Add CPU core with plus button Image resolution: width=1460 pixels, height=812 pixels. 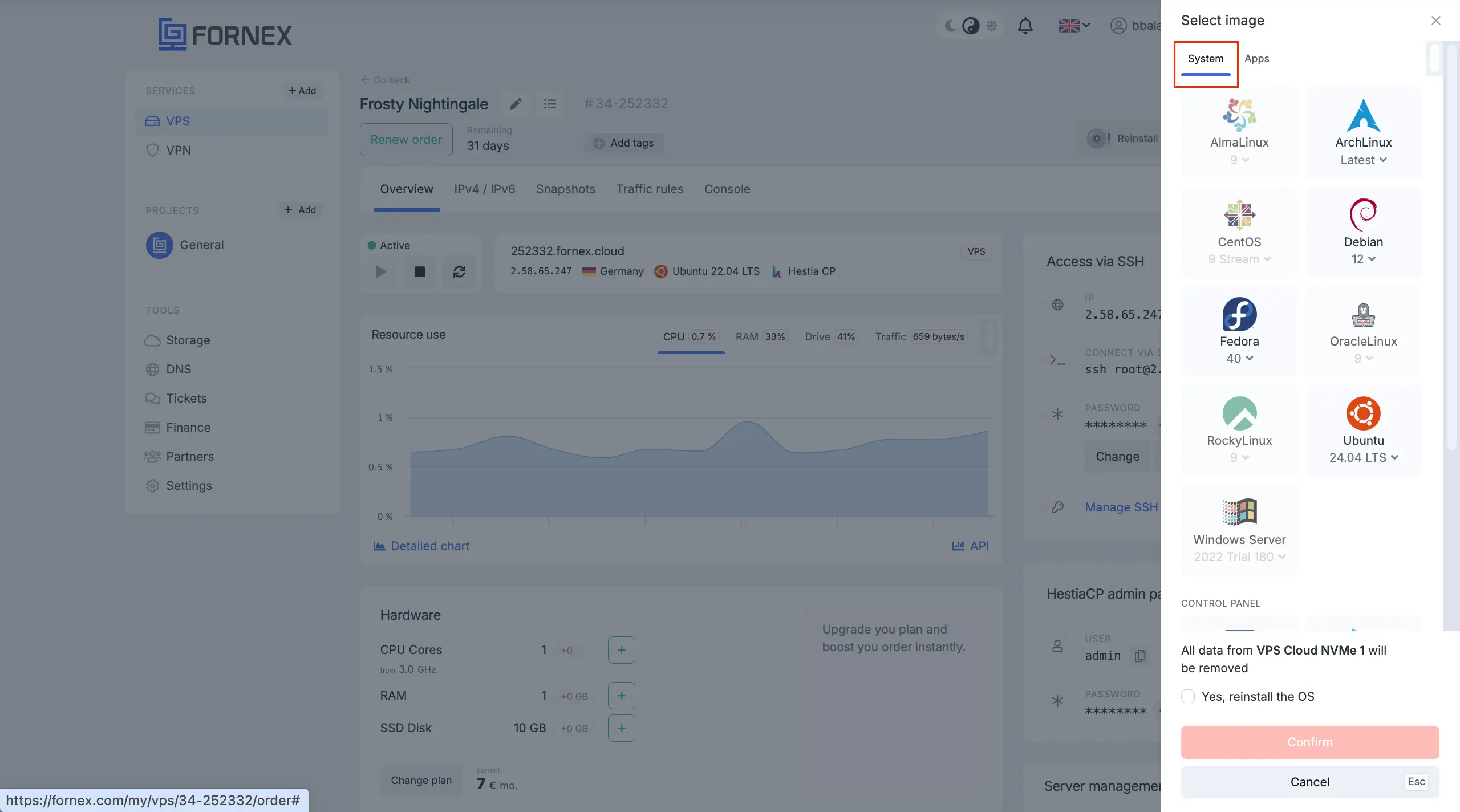[x=622, y=650]
